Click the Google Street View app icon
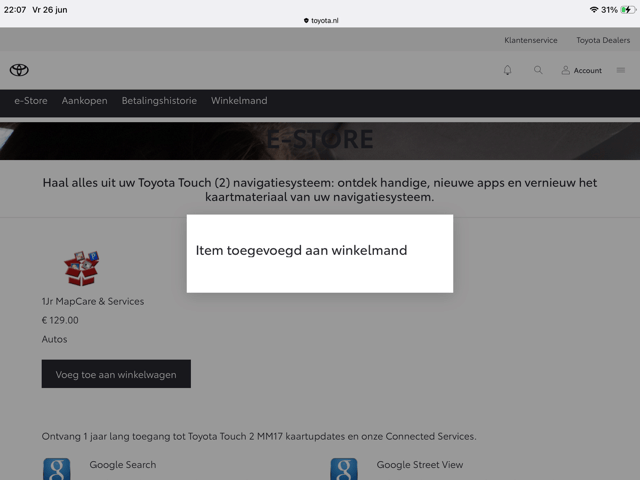Viewport: 640px width, 480px height. (x=344, y=469)
